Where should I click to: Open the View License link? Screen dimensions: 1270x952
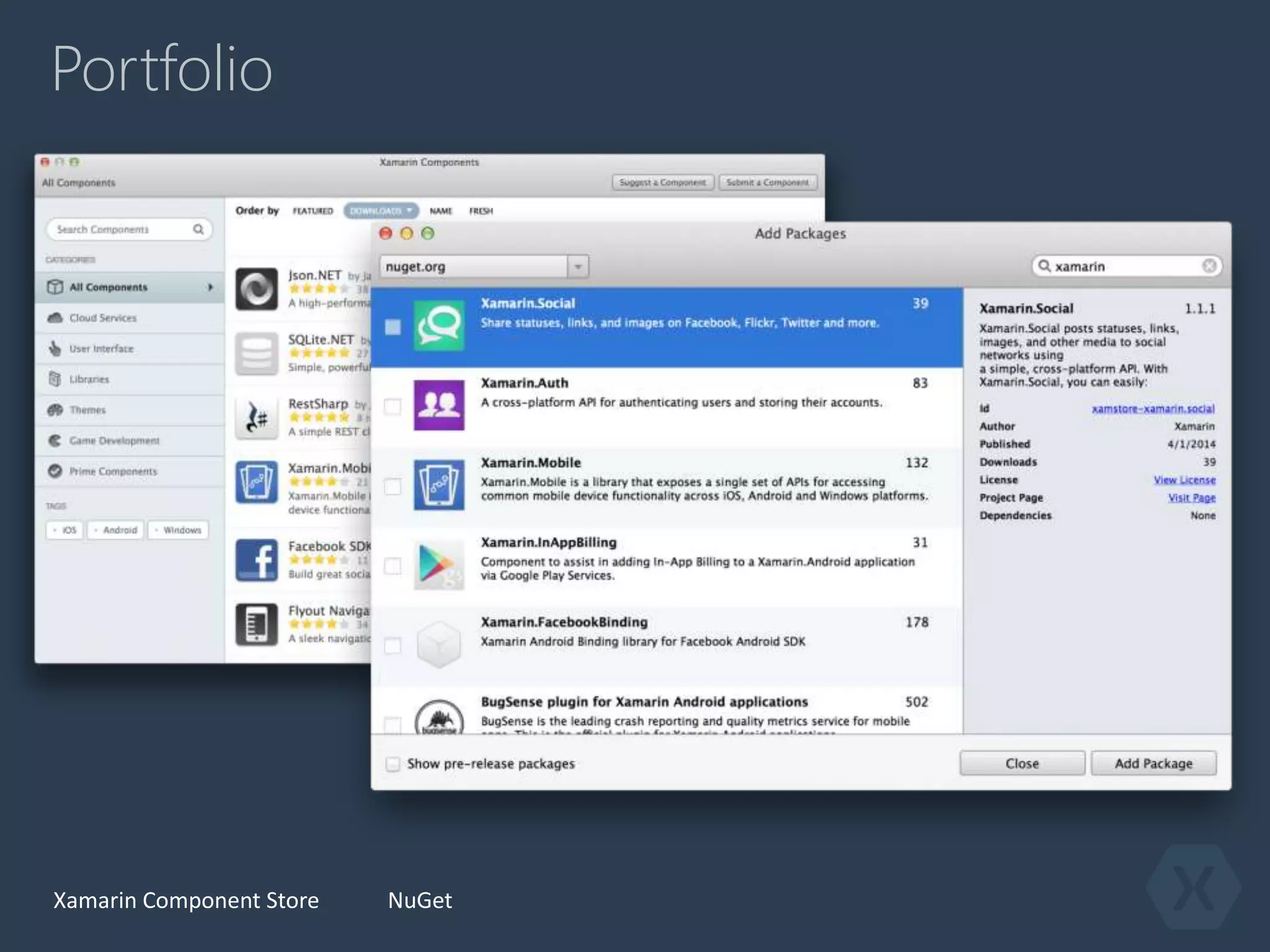click(x=1184, y=480)
